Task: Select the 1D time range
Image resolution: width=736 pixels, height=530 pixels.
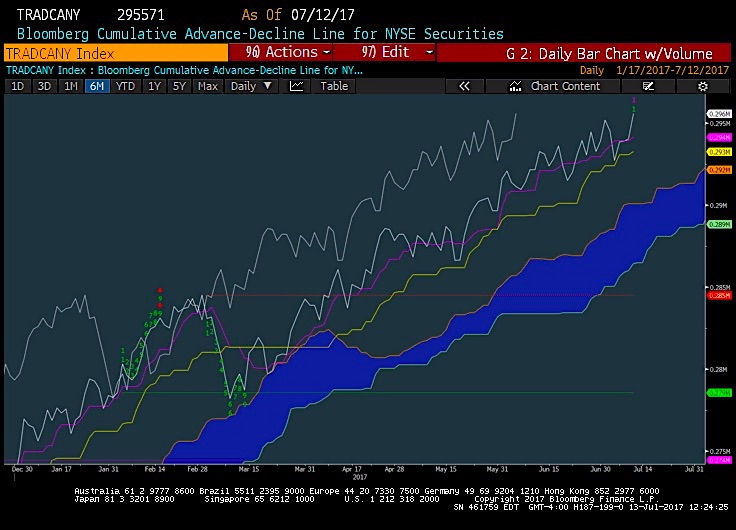Action: [17, 86]
